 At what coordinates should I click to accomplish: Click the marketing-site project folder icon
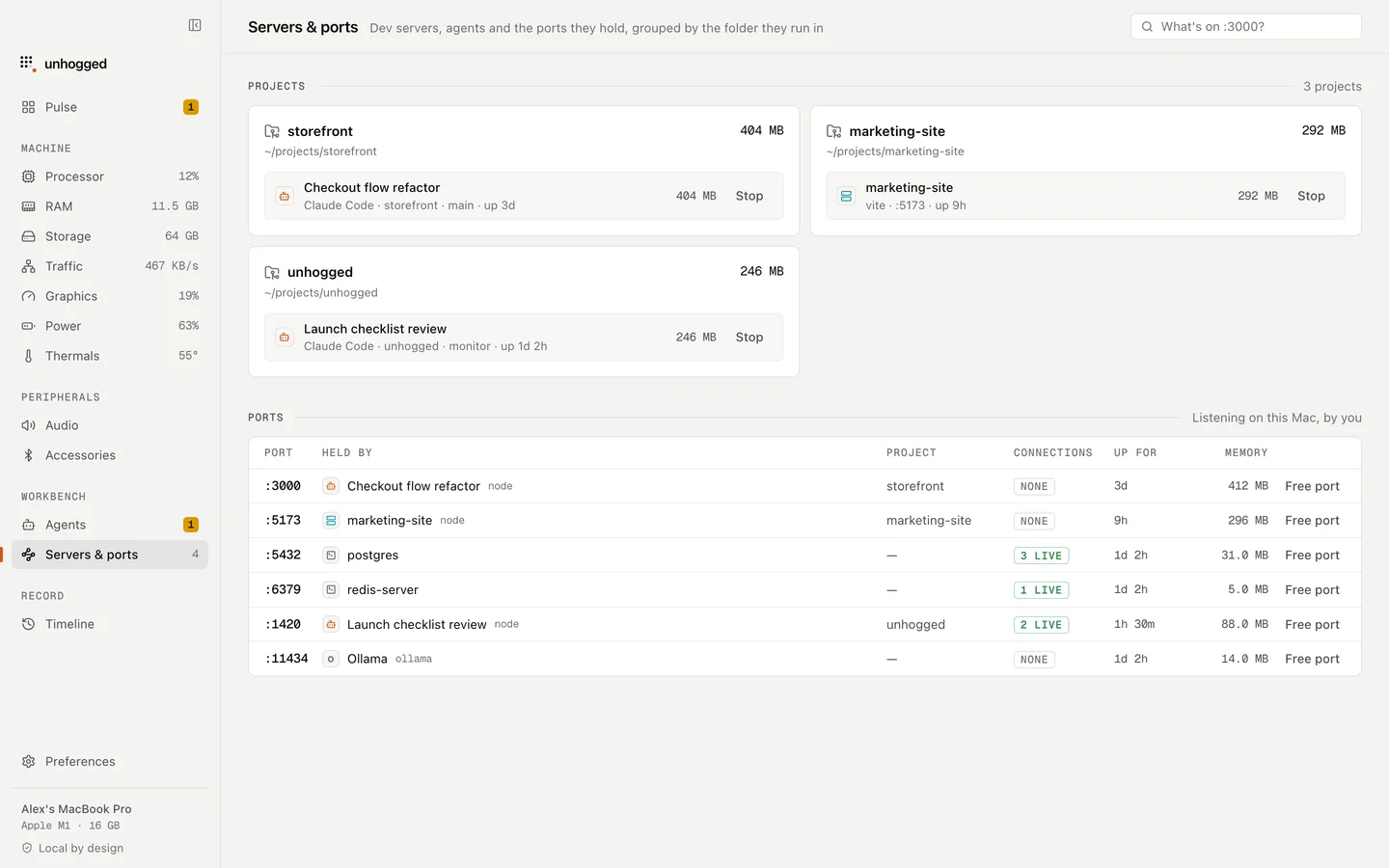pyautogui.click(x=834, y=131)
